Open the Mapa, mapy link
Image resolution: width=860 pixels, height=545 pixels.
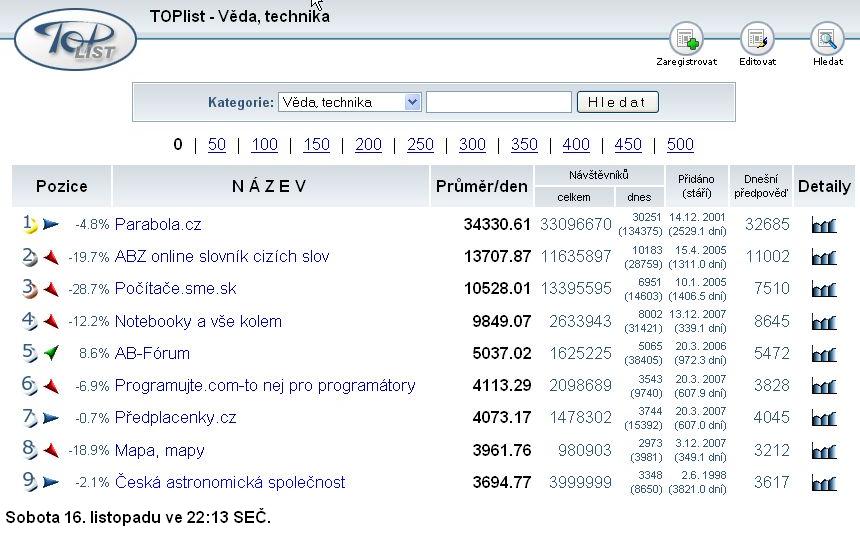pyautogui.click(x=160, y=451)
